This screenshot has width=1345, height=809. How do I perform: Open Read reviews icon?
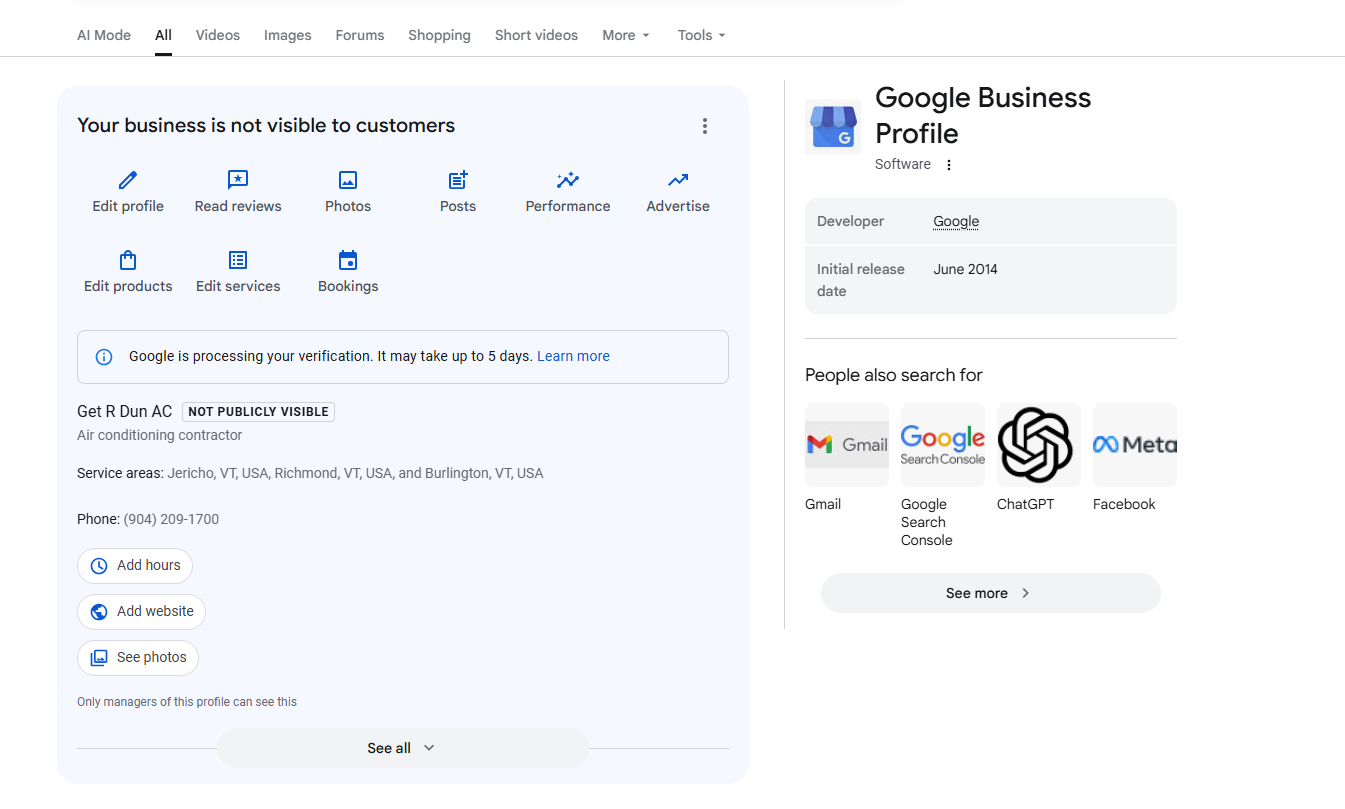pos(238,180)
